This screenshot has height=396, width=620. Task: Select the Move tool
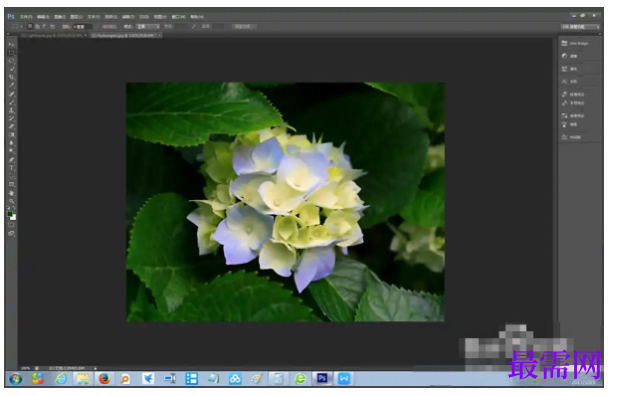11,44
